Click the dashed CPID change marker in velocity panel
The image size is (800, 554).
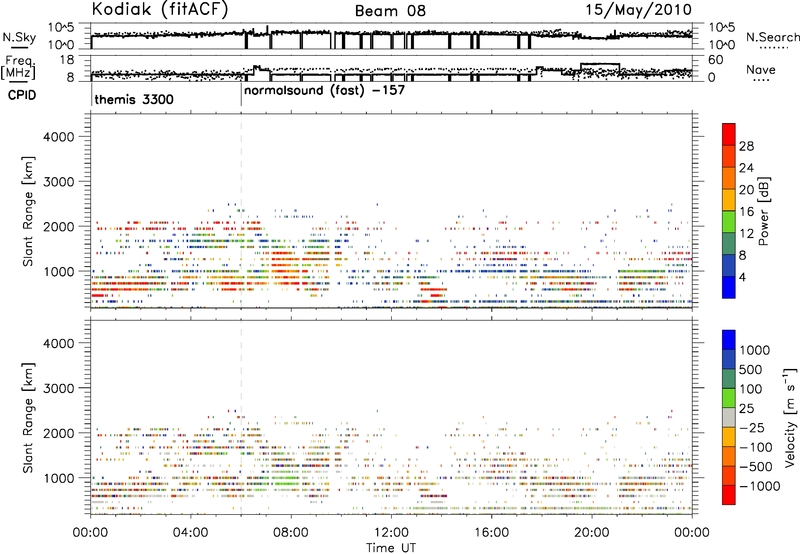[x=241, y=417]
